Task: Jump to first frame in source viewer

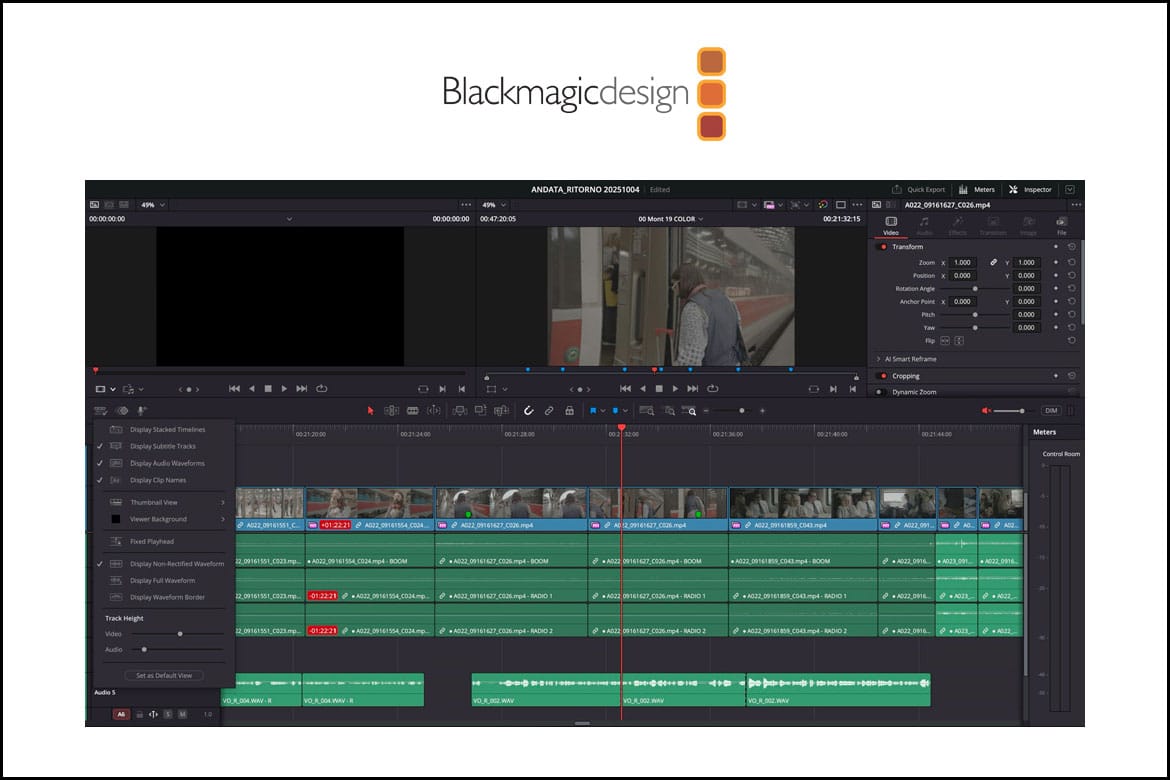Action: tap(234, 389)
